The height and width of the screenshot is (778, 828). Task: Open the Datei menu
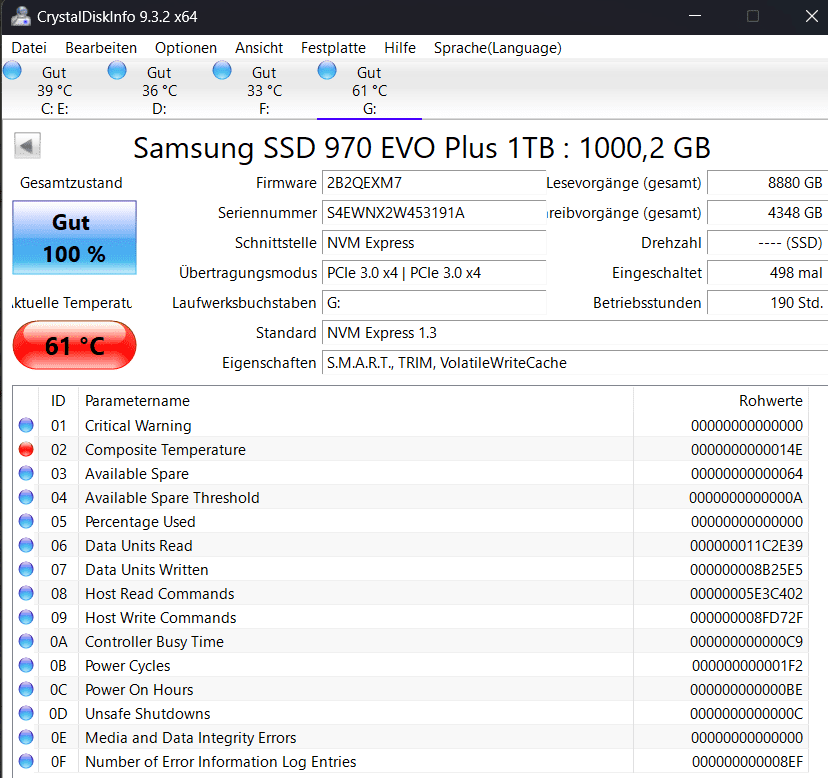click(29, 48)
